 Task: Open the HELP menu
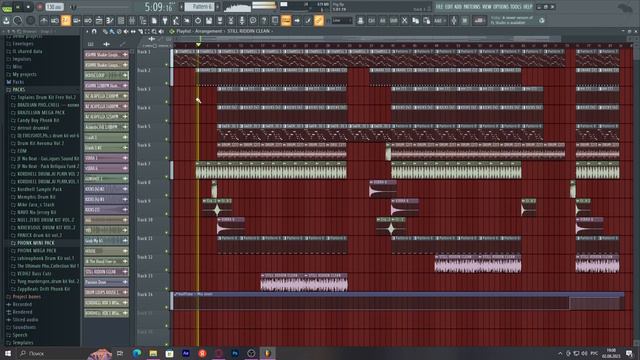pos(528,7)
